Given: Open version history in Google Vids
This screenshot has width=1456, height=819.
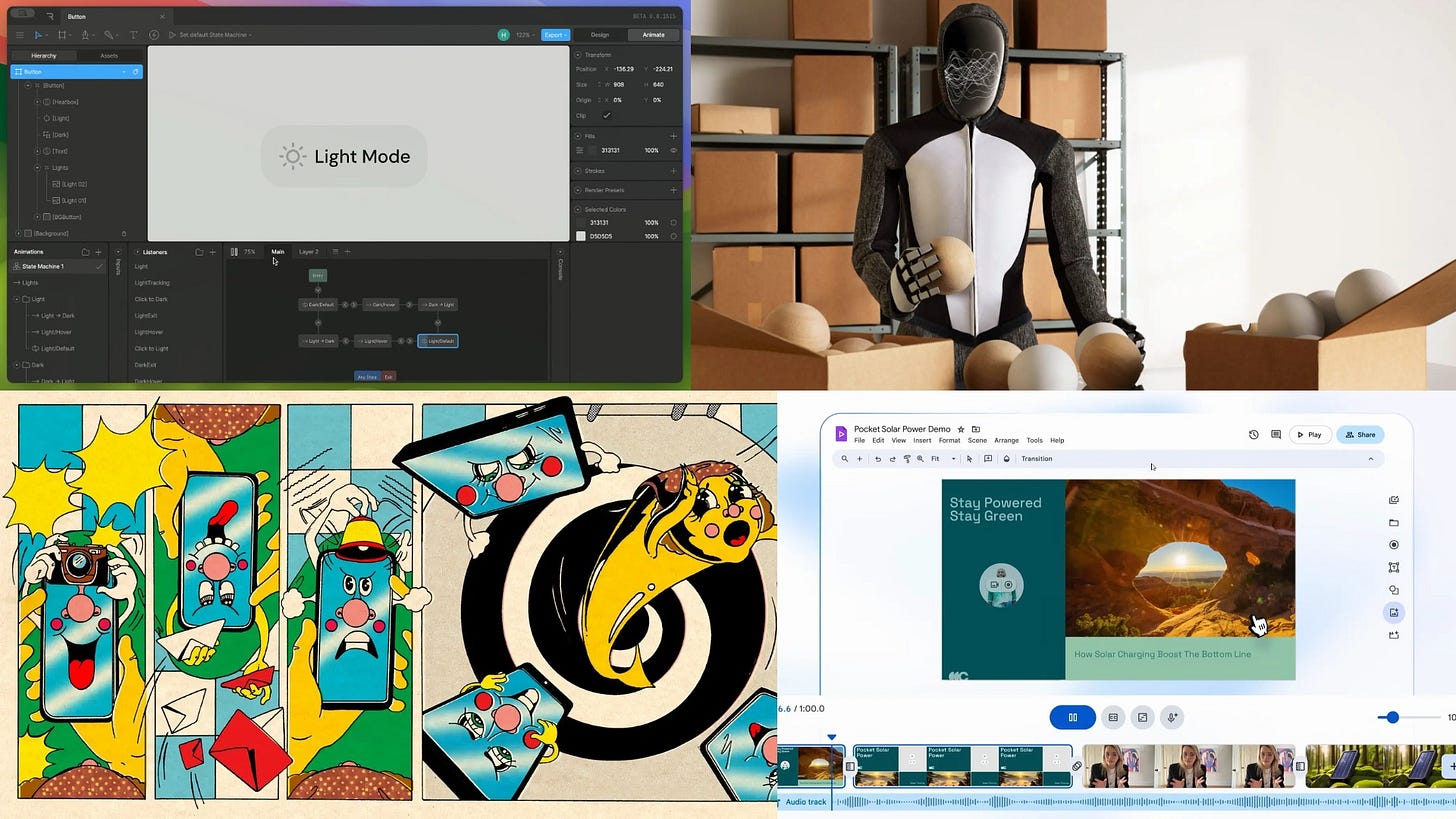Looking at the screenshot, I should tap(1254, 435).
